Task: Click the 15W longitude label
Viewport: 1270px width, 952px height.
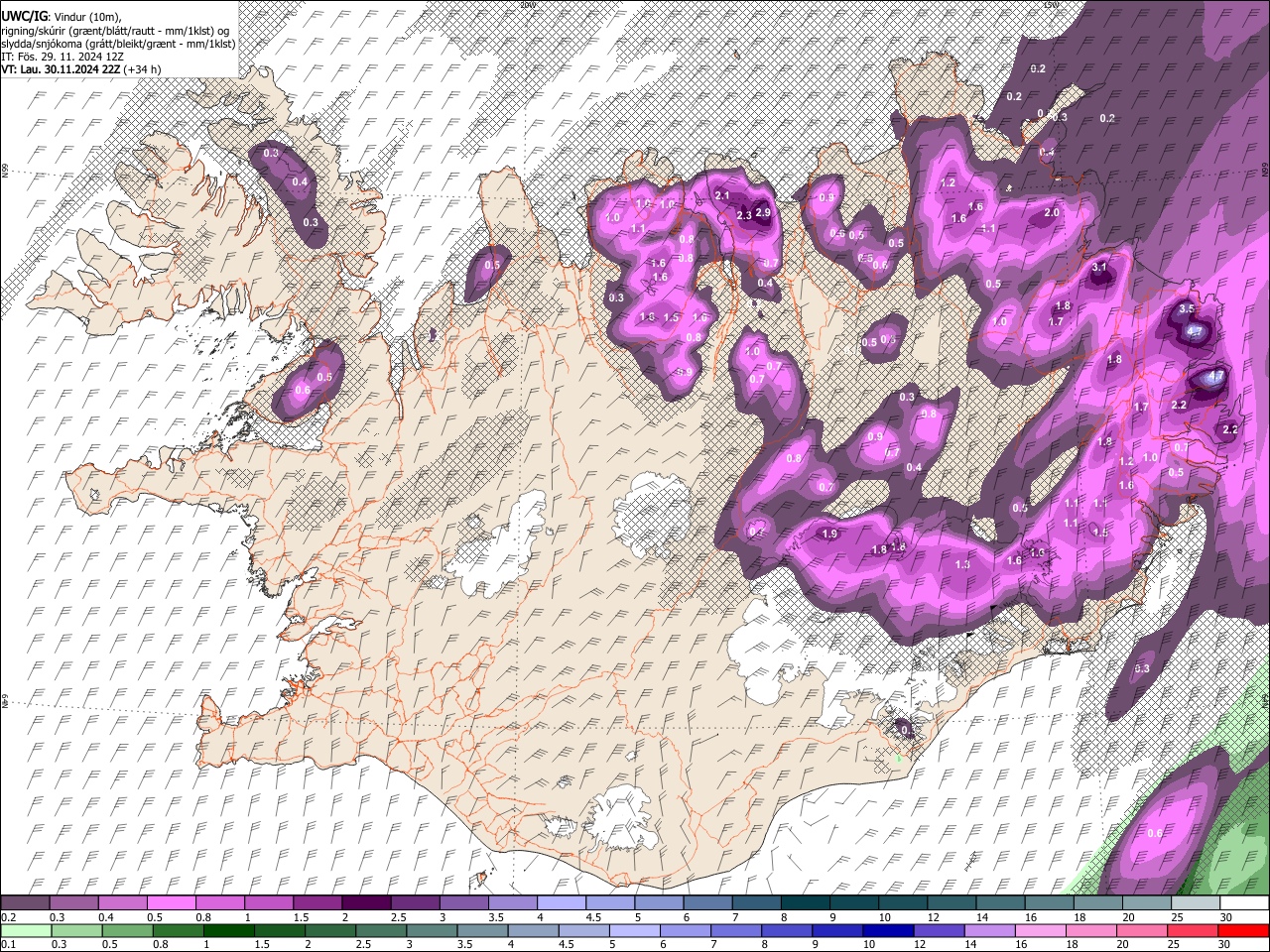Action: click(x=1050, y=5)
